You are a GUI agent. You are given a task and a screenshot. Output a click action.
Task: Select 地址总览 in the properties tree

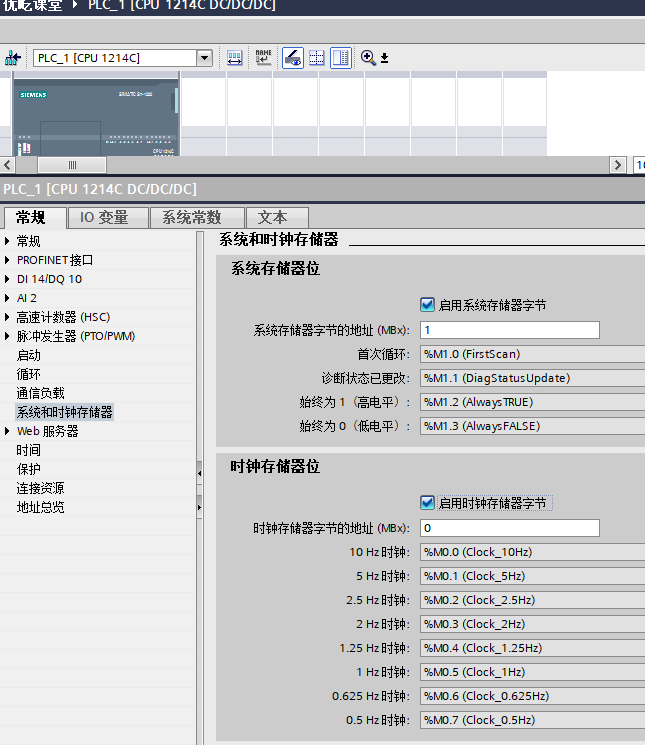click(x=40, y=507)
